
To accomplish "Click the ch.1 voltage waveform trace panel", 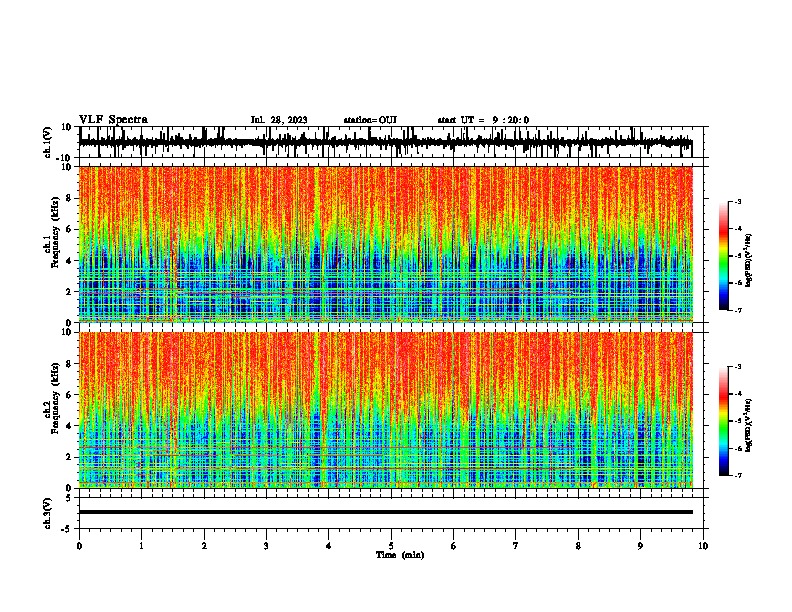I will pos(385,142).
